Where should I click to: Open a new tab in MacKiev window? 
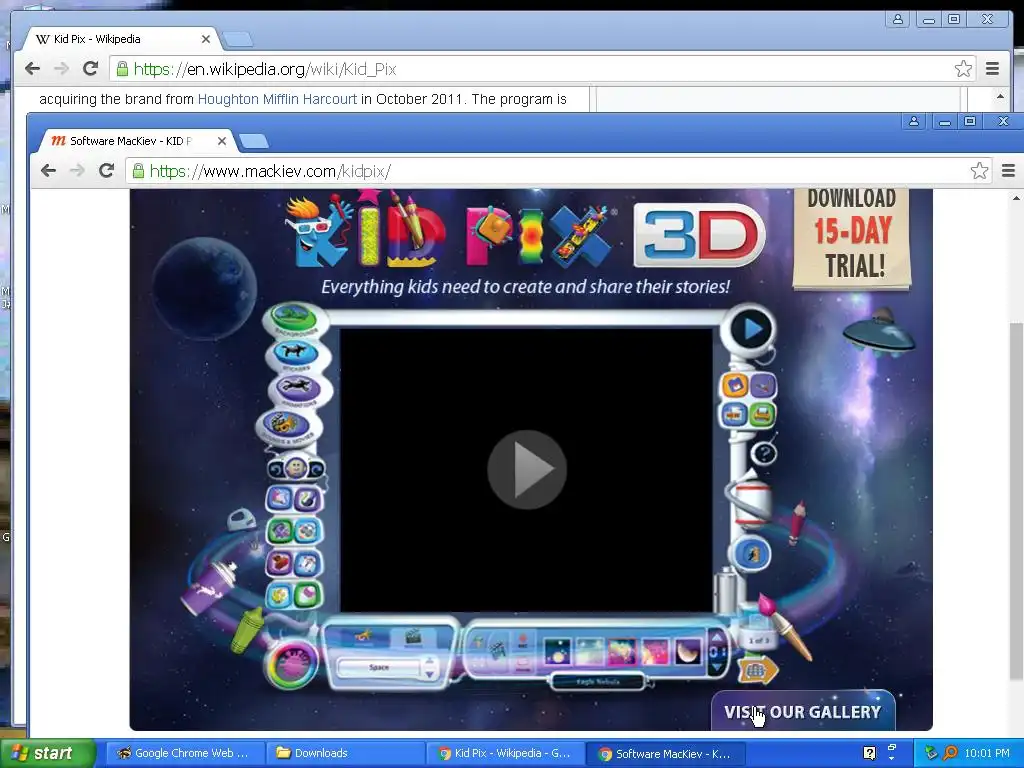pos(253,141)
